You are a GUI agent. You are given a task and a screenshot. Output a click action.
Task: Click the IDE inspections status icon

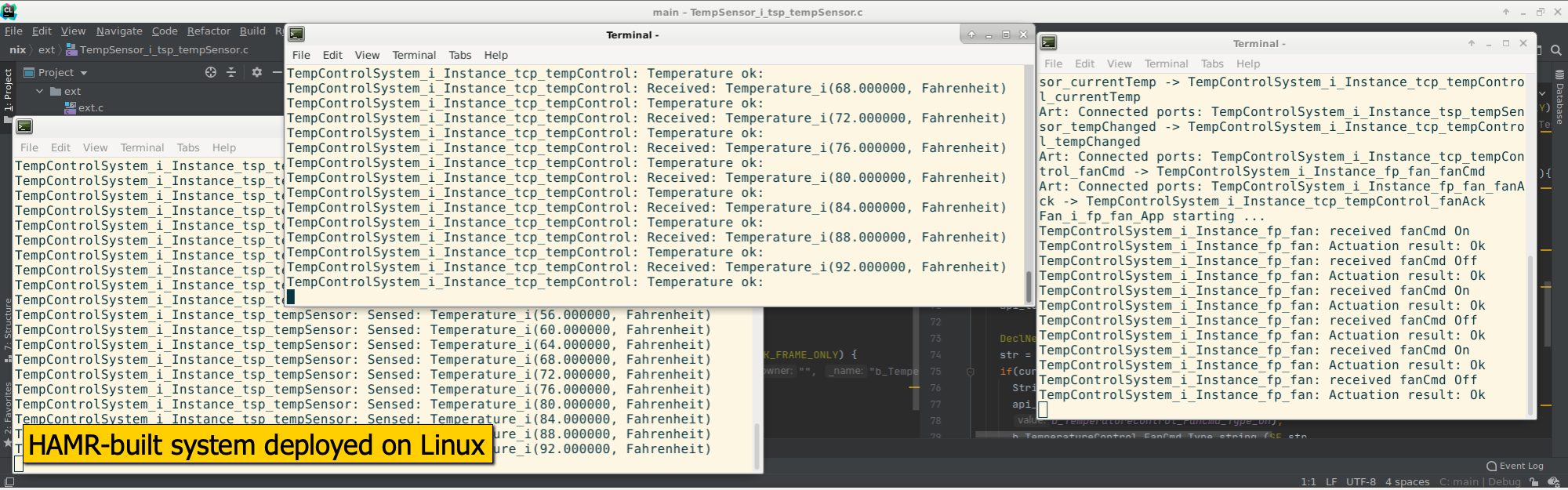coord(1554,482)
